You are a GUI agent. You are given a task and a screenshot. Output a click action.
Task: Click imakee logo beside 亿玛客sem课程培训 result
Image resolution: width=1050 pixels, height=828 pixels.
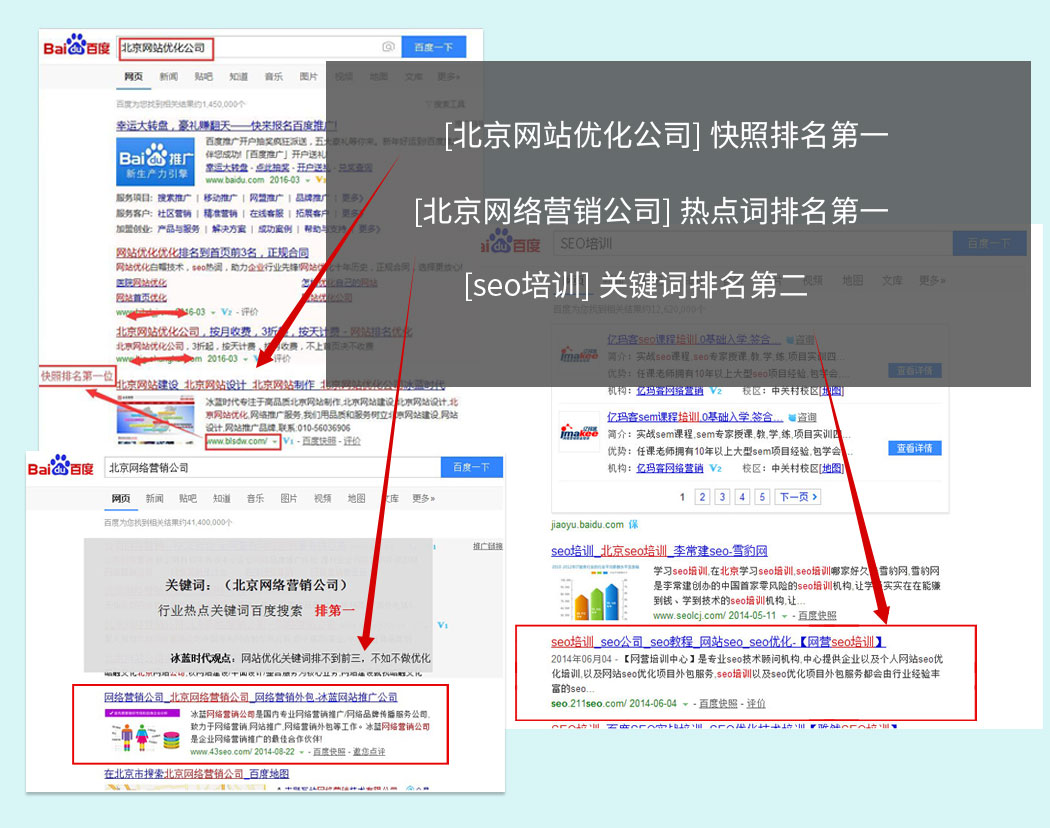579,432
